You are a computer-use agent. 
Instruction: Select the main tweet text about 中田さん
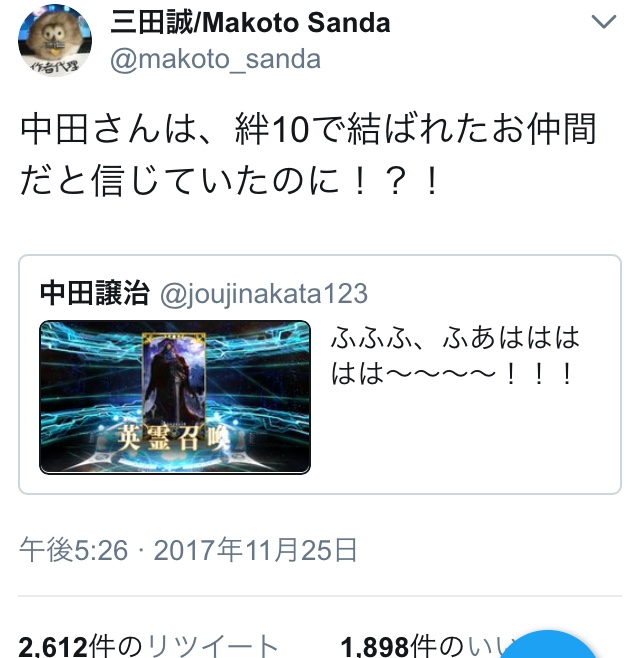click(308, 155)
